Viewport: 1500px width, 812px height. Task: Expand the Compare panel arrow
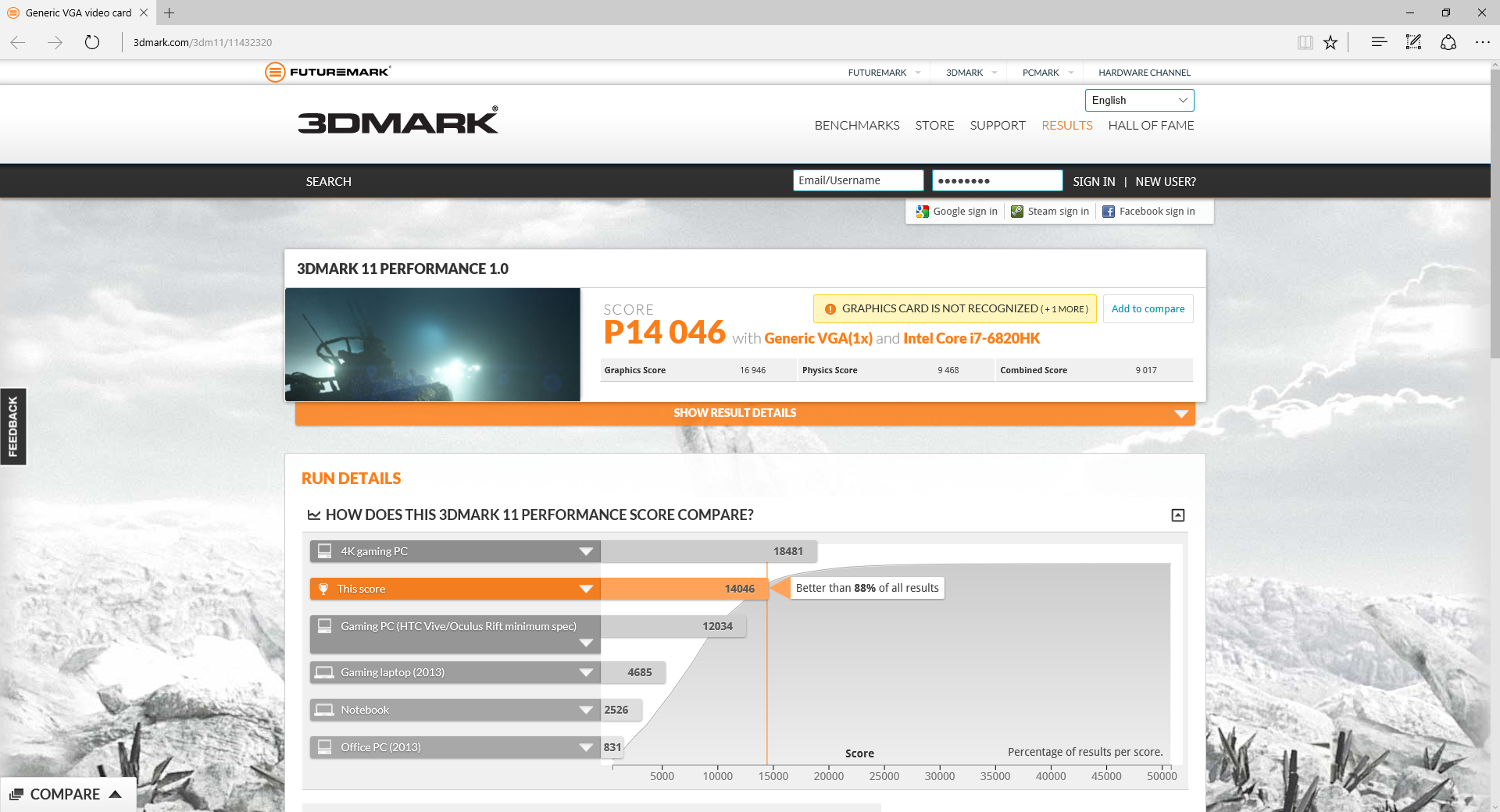116,794
